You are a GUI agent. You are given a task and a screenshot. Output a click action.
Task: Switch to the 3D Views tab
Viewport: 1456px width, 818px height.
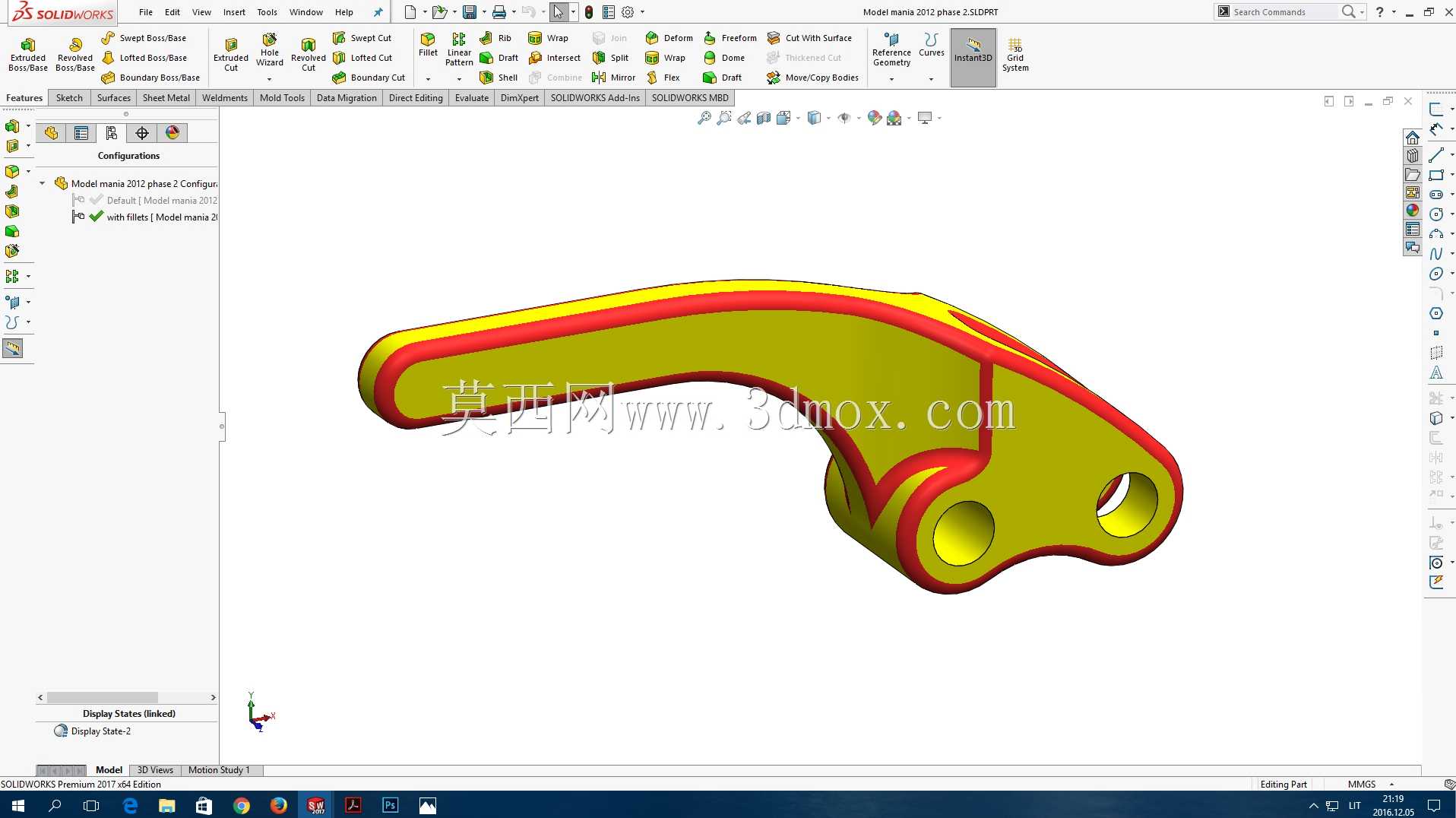tap(155, 770)
